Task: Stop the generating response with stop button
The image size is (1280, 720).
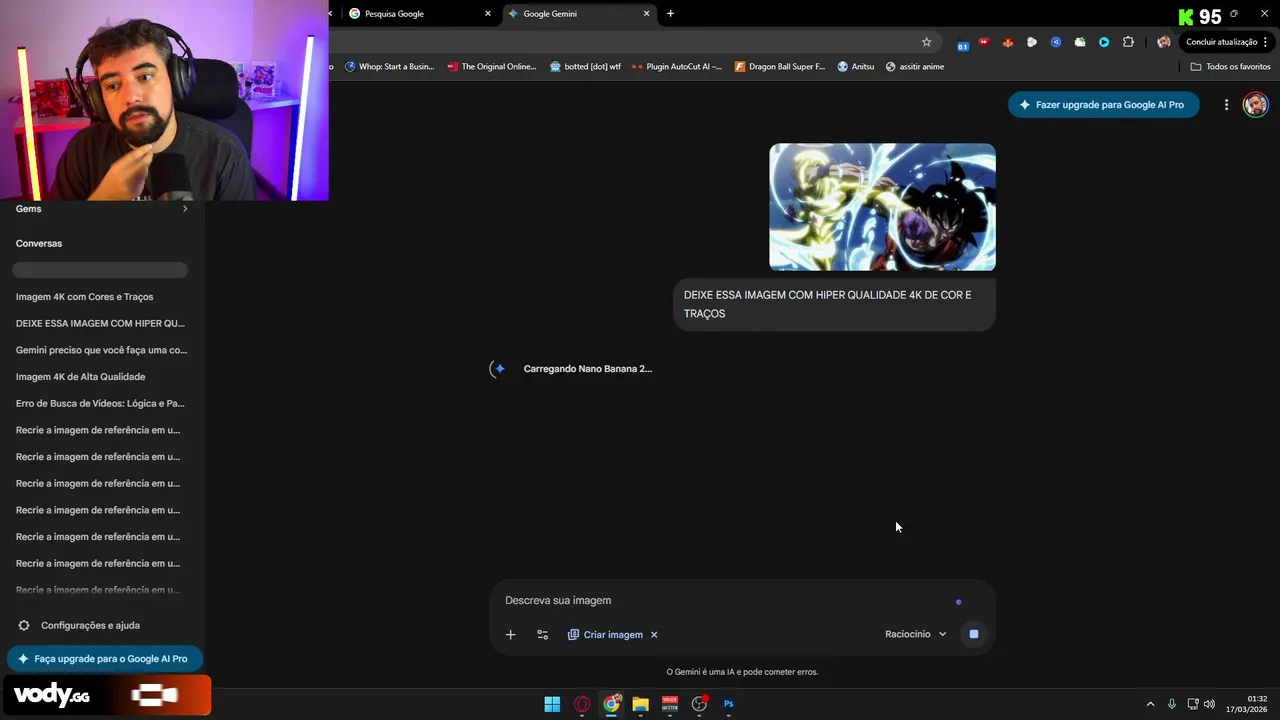Action: point(973,634)
